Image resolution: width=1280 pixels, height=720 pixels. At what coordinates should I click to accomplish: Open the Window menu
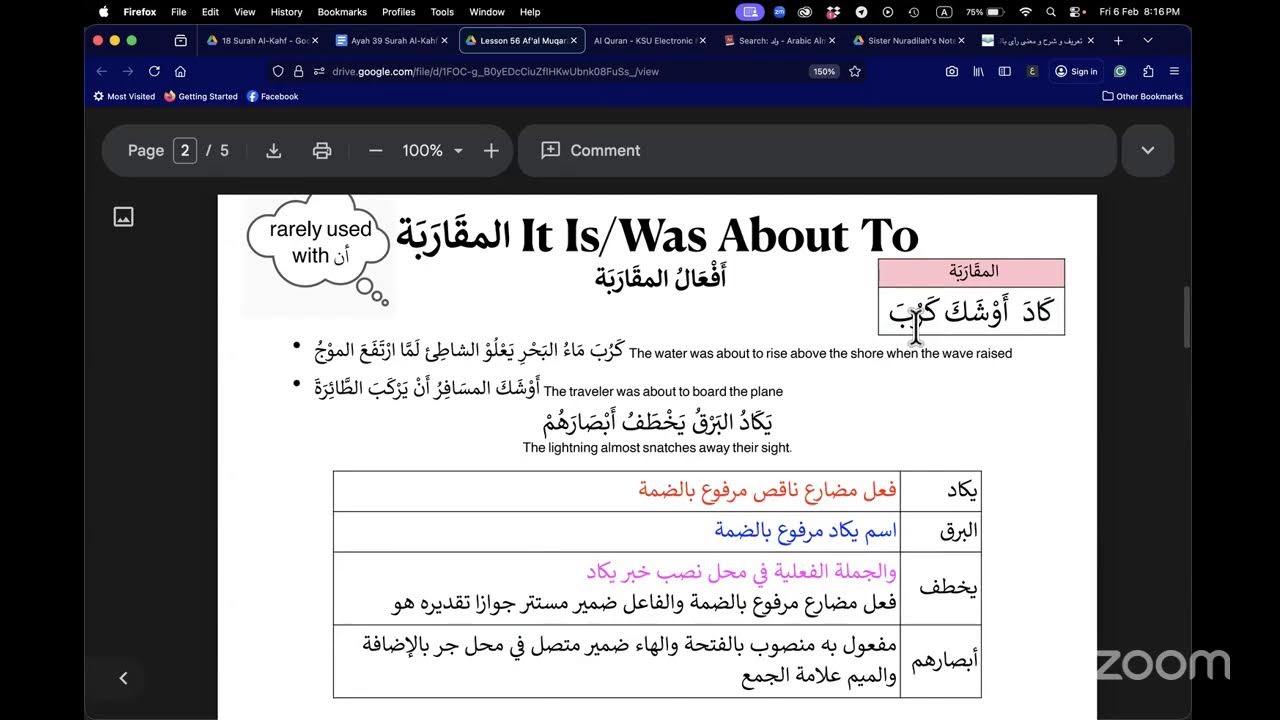click(487, 12)
